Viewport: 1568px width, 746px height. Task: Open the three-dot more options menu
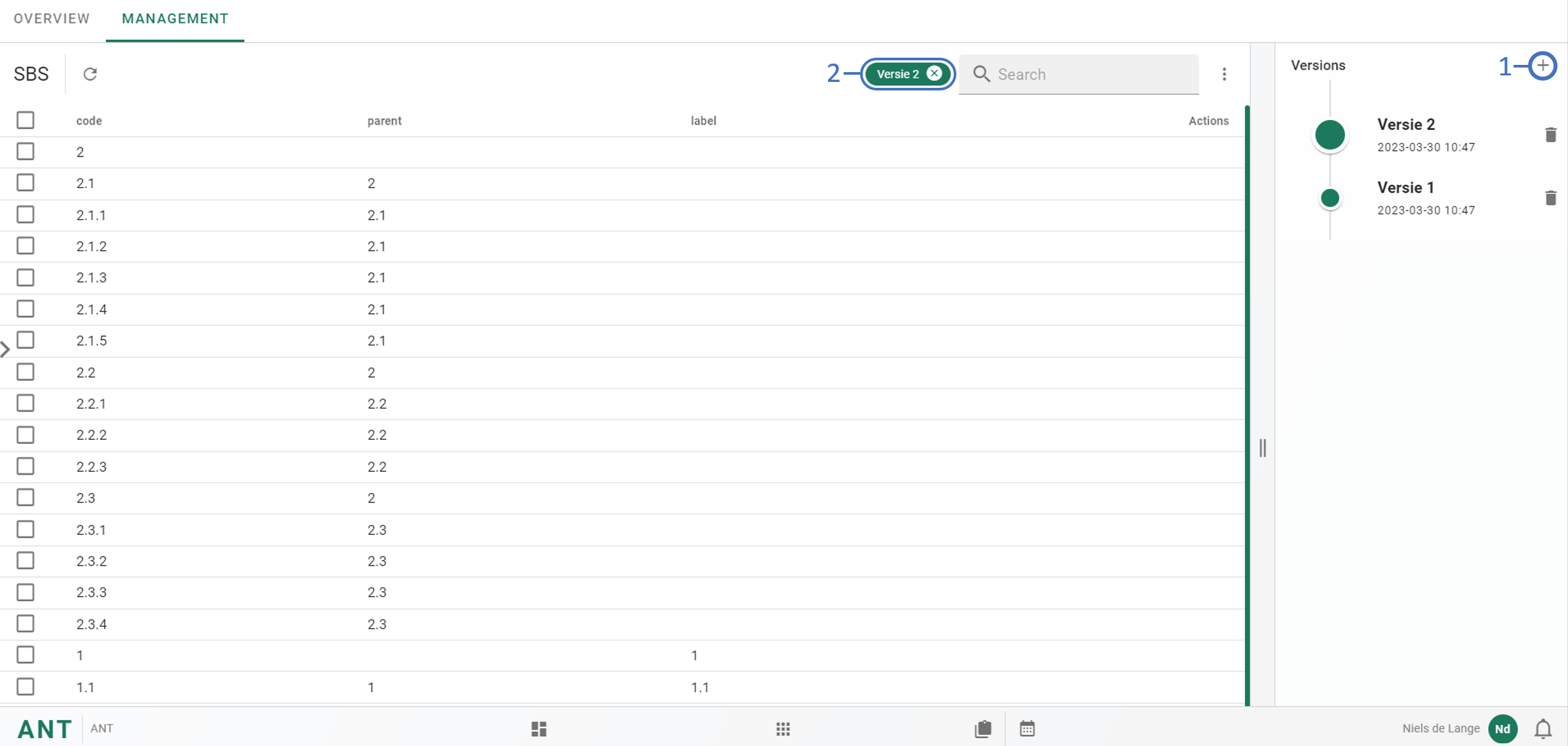tap(1224, 74)
